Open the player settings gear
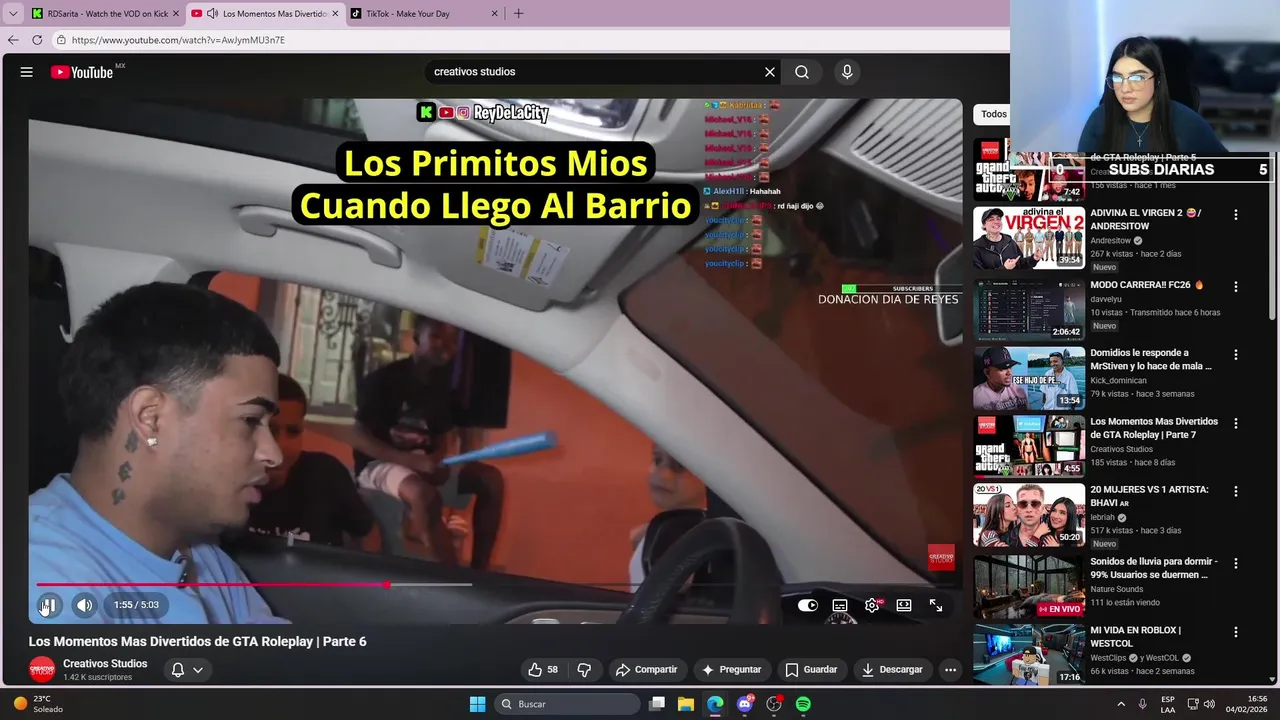 tap(872, 605)
